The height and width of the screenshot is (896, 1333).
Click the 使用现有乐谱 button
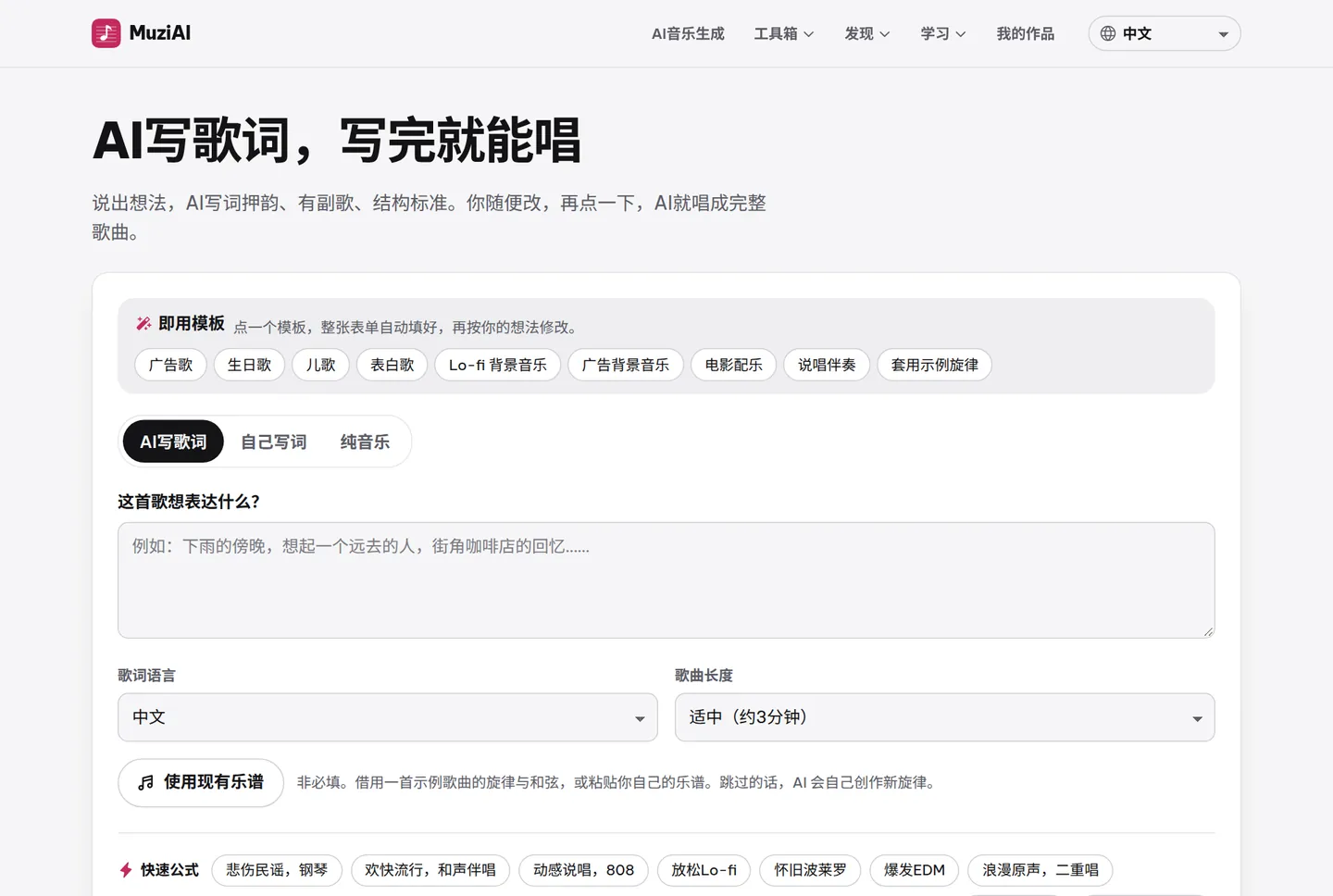tap(201, 783)
